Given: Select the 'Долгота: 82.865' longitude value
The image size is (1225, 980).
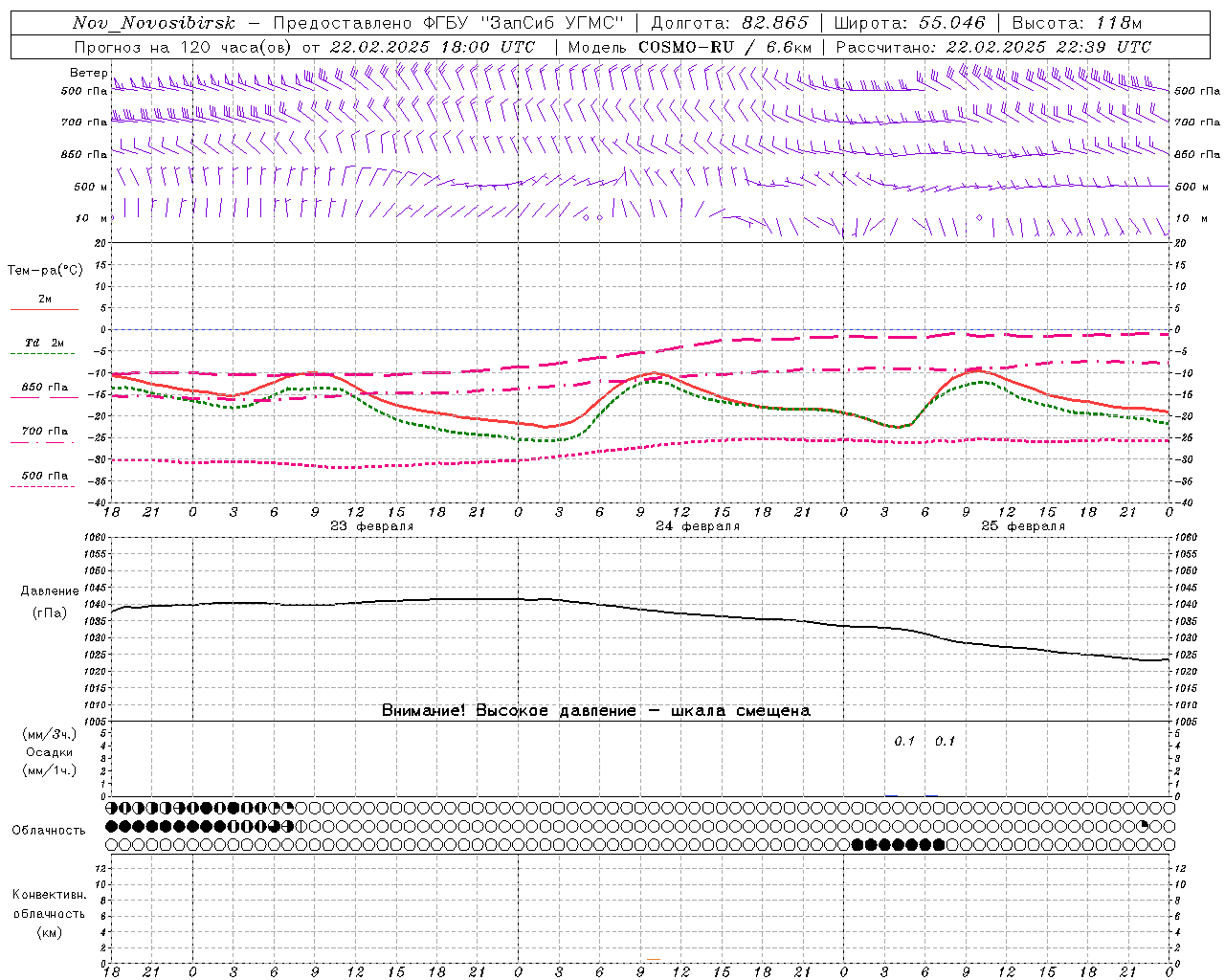Looking at the screenshot, I should tap(729, 24).
